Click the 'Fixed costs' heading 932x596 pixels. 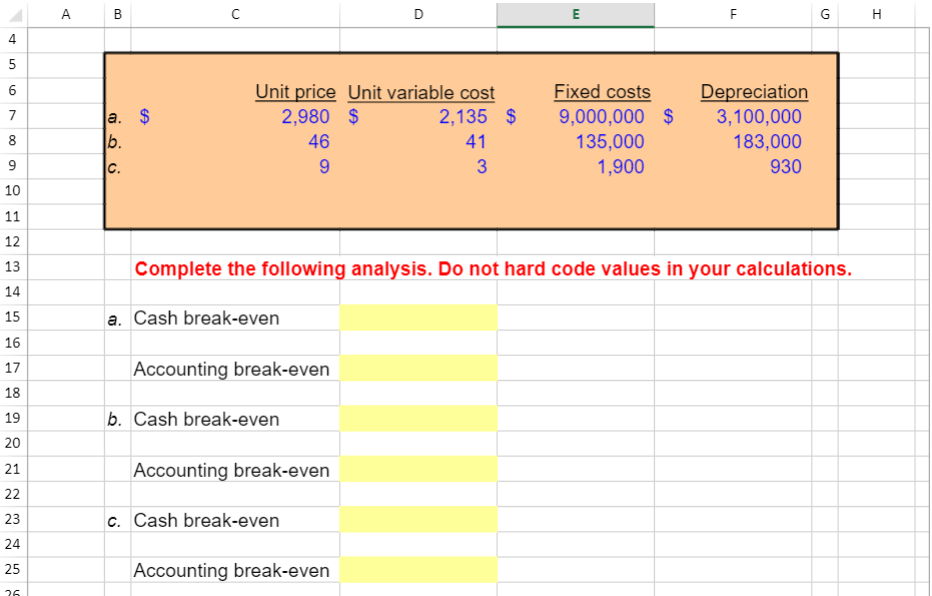[602, 92]
